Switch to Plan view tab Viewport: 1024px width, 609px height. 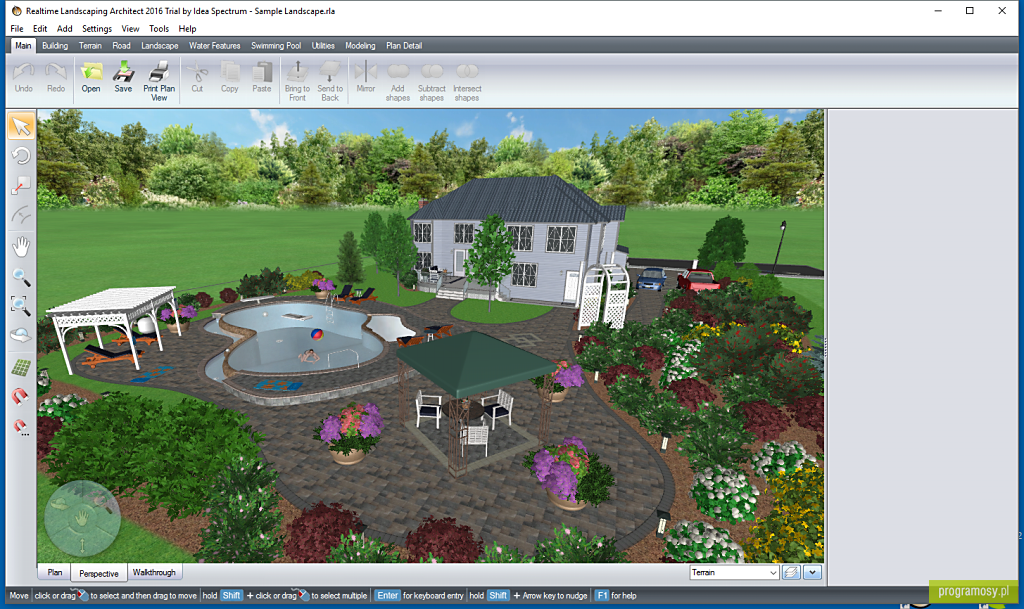tap(54, 572)
